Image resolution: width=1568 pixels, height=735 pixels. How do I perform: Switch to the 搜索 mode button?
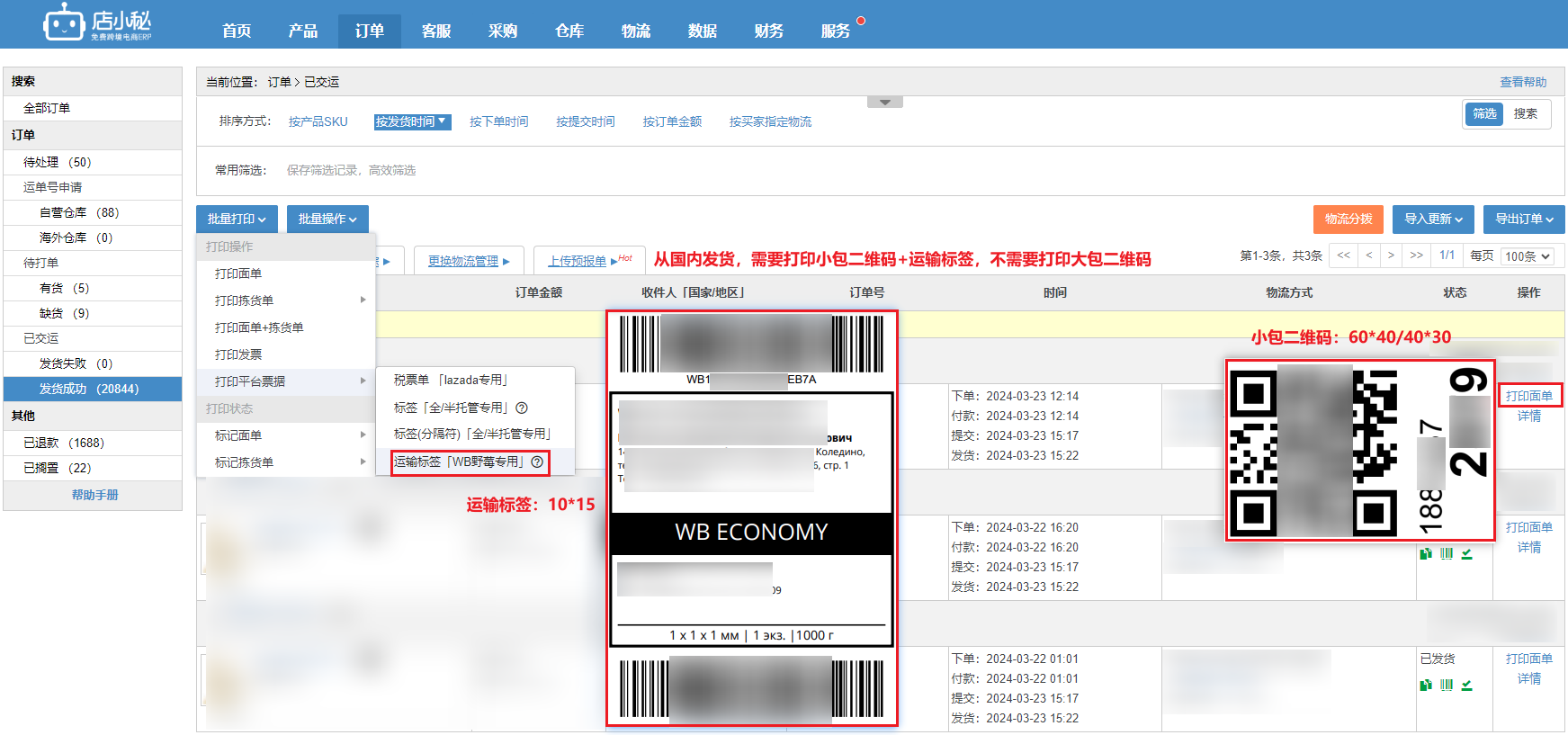coord(1526,113)
